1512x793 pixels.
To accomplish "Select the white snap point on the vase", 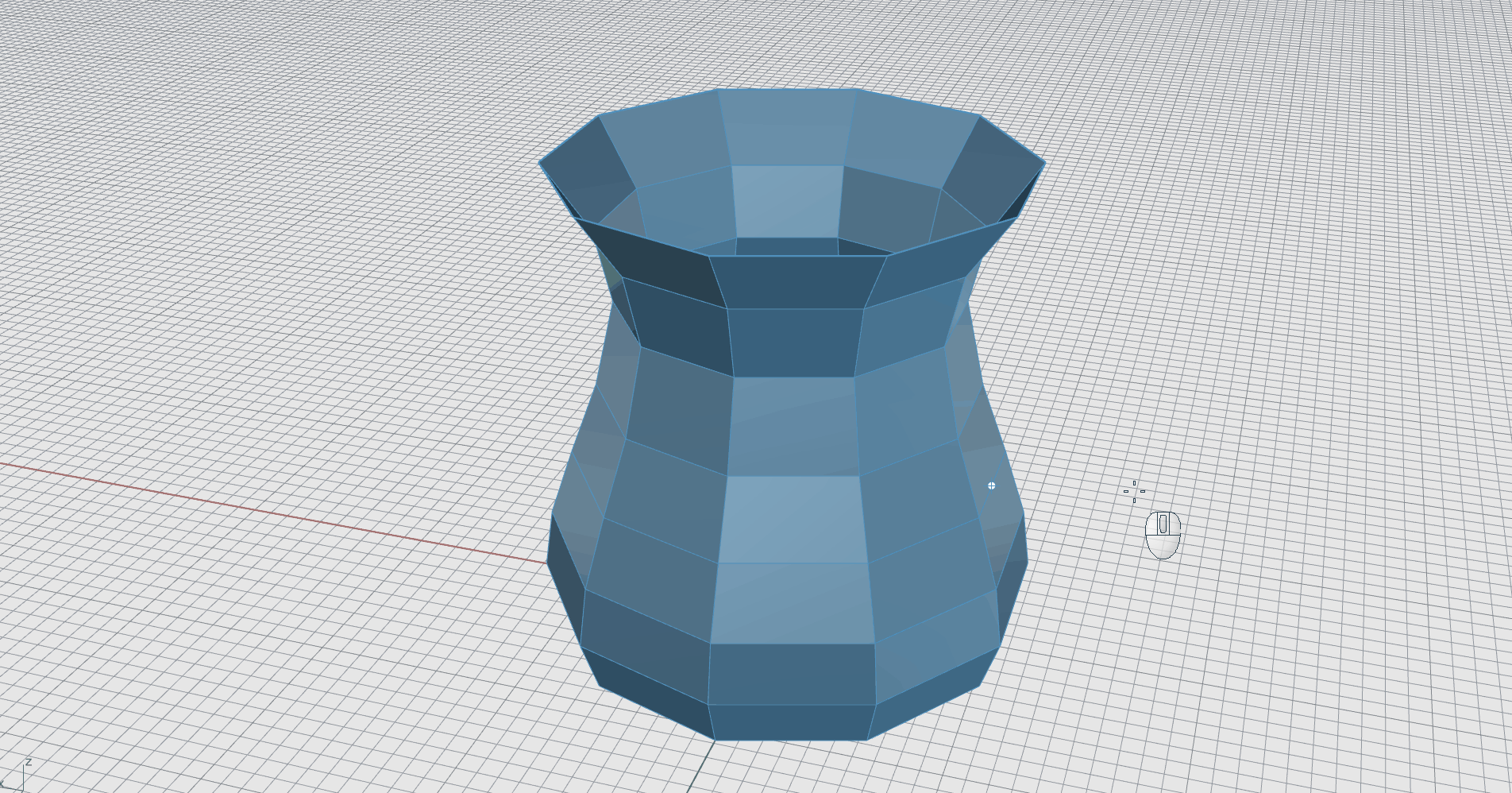I will [x=992, y=485].
